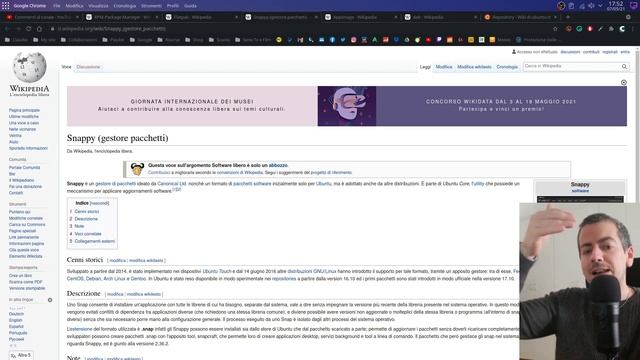Hide the Indice with nascondi toggle

point(99,203)
